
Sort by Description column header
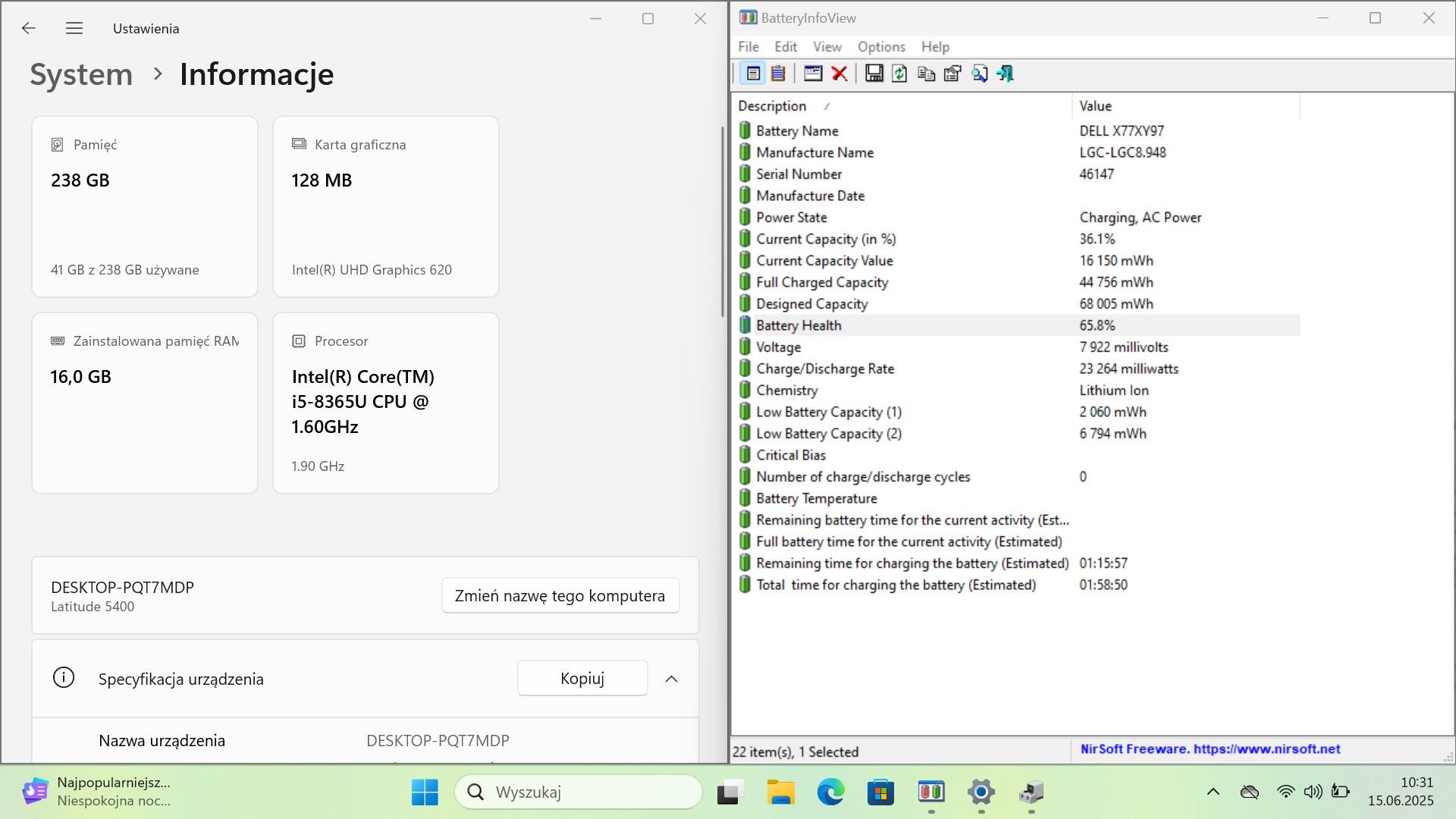(x=901, y=106)
